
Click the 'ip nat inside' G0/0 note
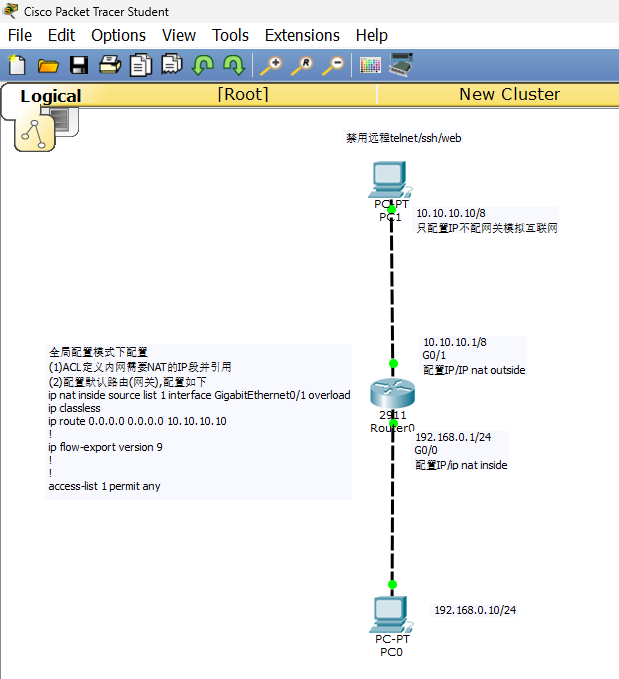461,465
